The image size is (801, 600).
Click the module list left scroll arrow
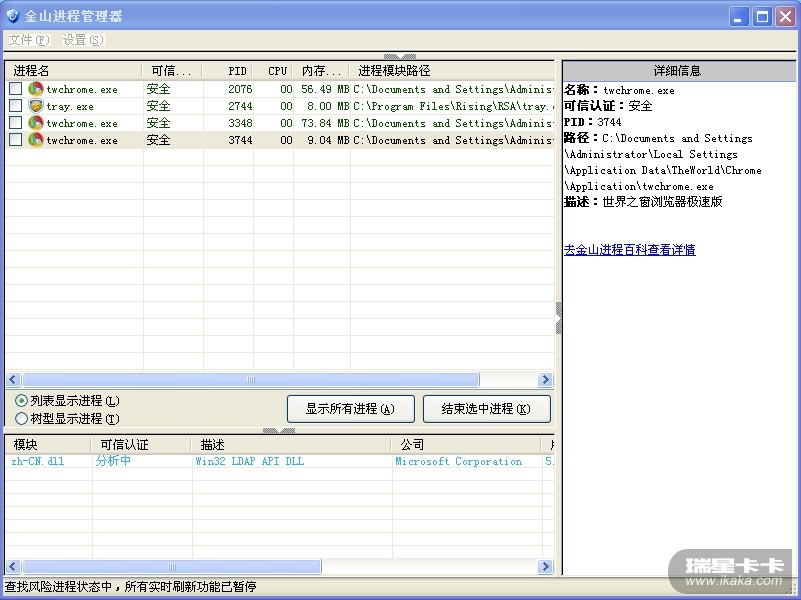[x=13, y=566]
